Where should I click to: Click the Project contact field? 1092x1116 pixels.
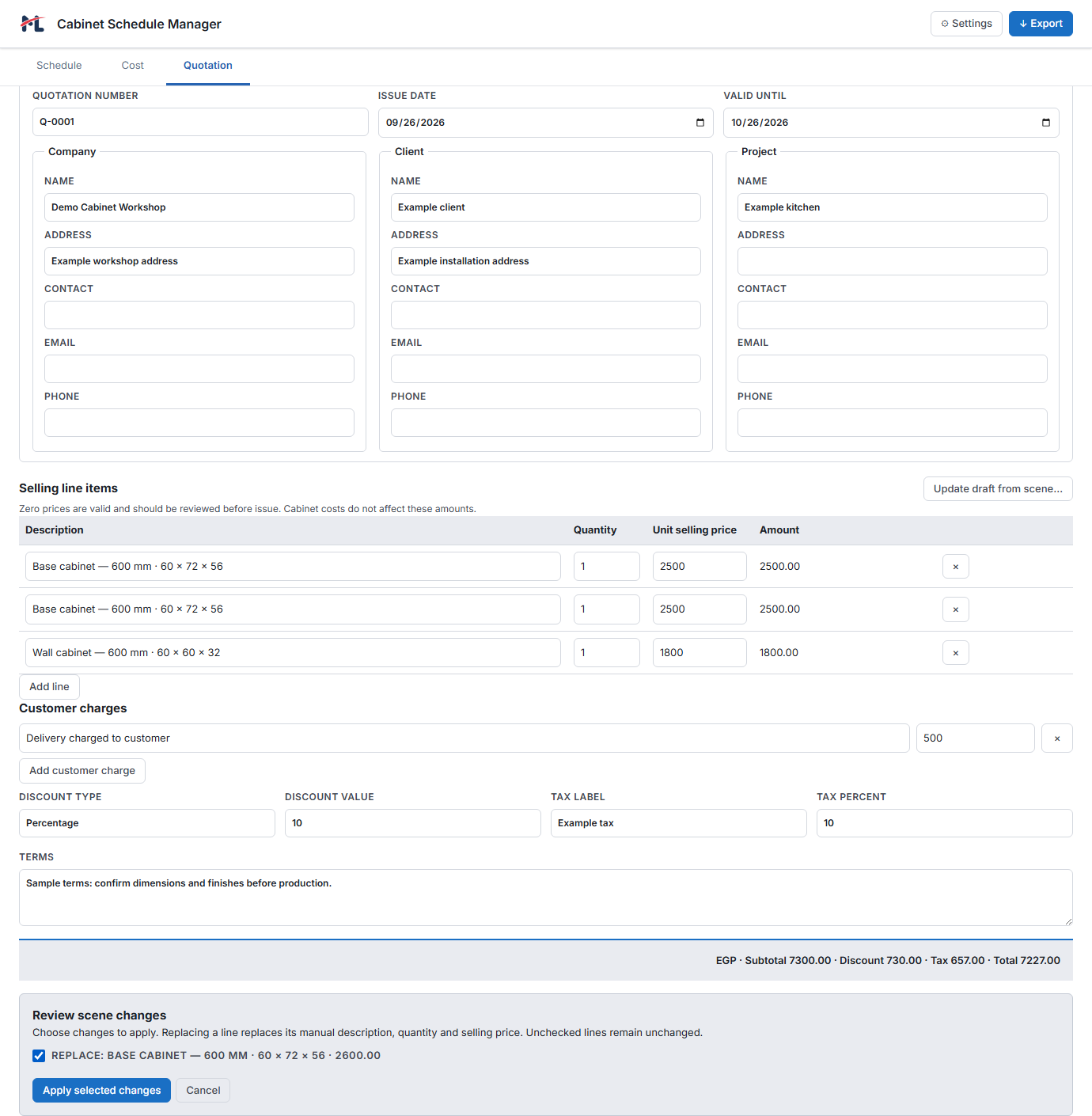(893, 315)
